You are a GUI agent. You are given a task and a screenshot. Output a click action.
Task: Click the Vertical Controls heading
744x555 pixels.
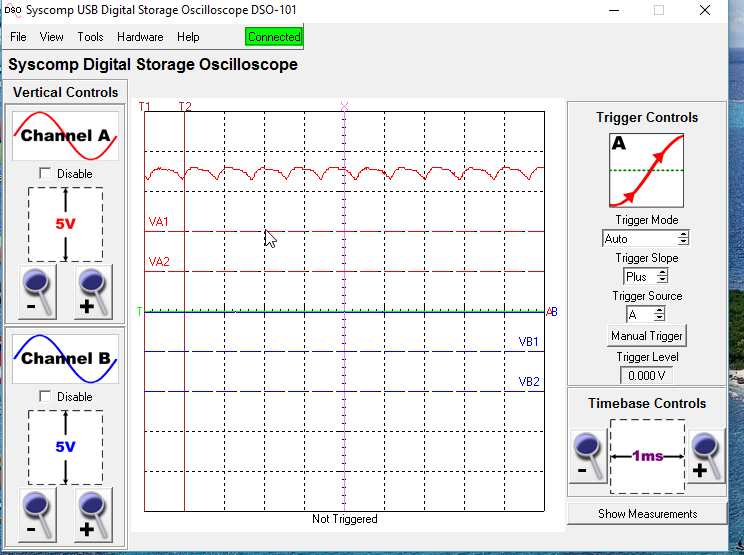(65, 92)
